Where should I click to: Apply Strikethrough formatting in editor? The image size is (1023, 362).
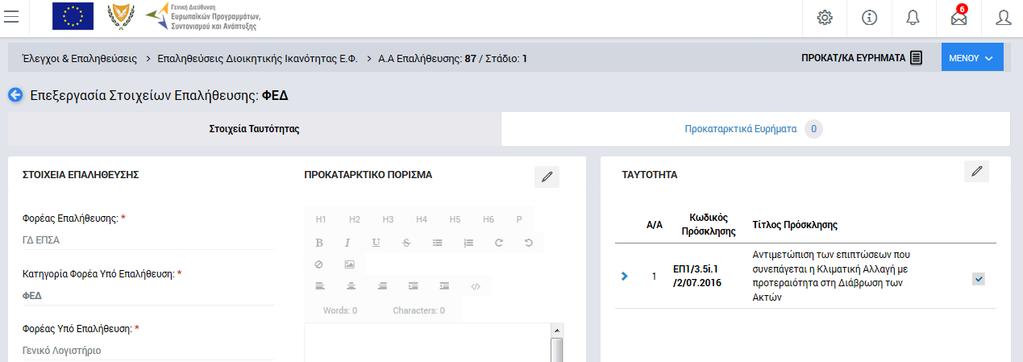click(406, 243)
